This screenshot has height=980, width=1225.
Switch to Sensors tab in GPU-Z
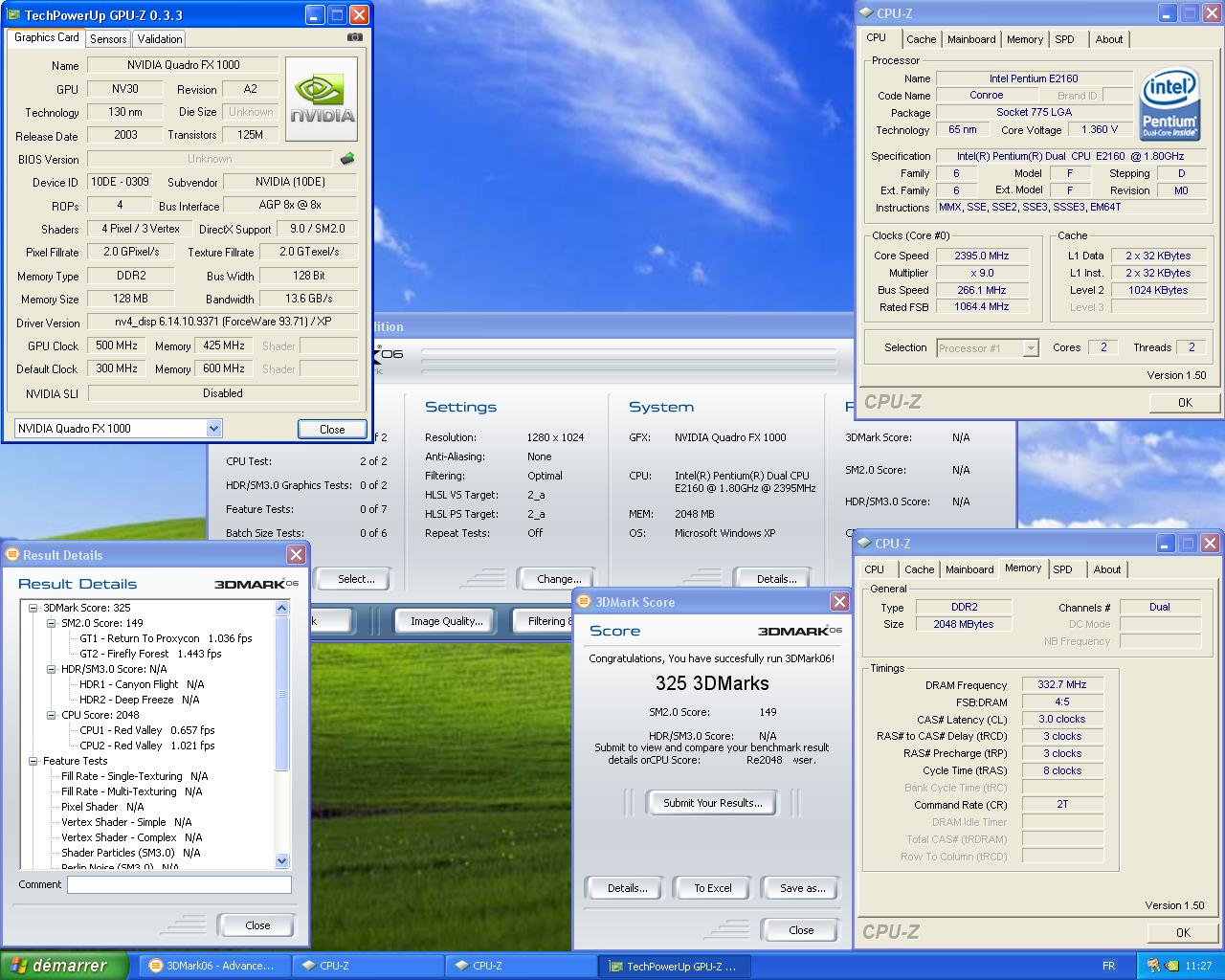tap(108, 39)
